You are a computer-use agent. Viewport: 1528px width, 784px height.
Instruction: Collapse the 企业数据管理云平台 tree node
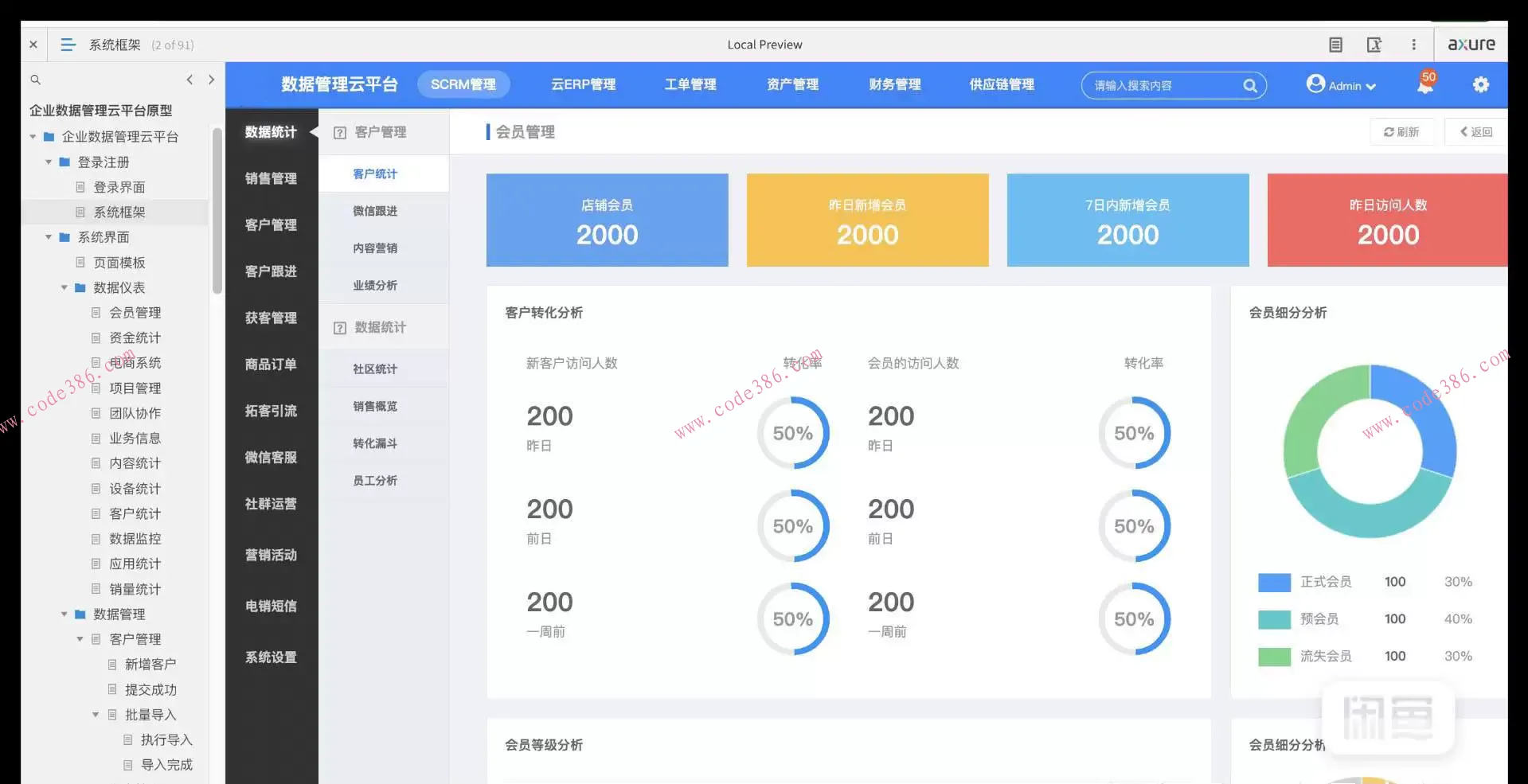(x=32, y=136)
